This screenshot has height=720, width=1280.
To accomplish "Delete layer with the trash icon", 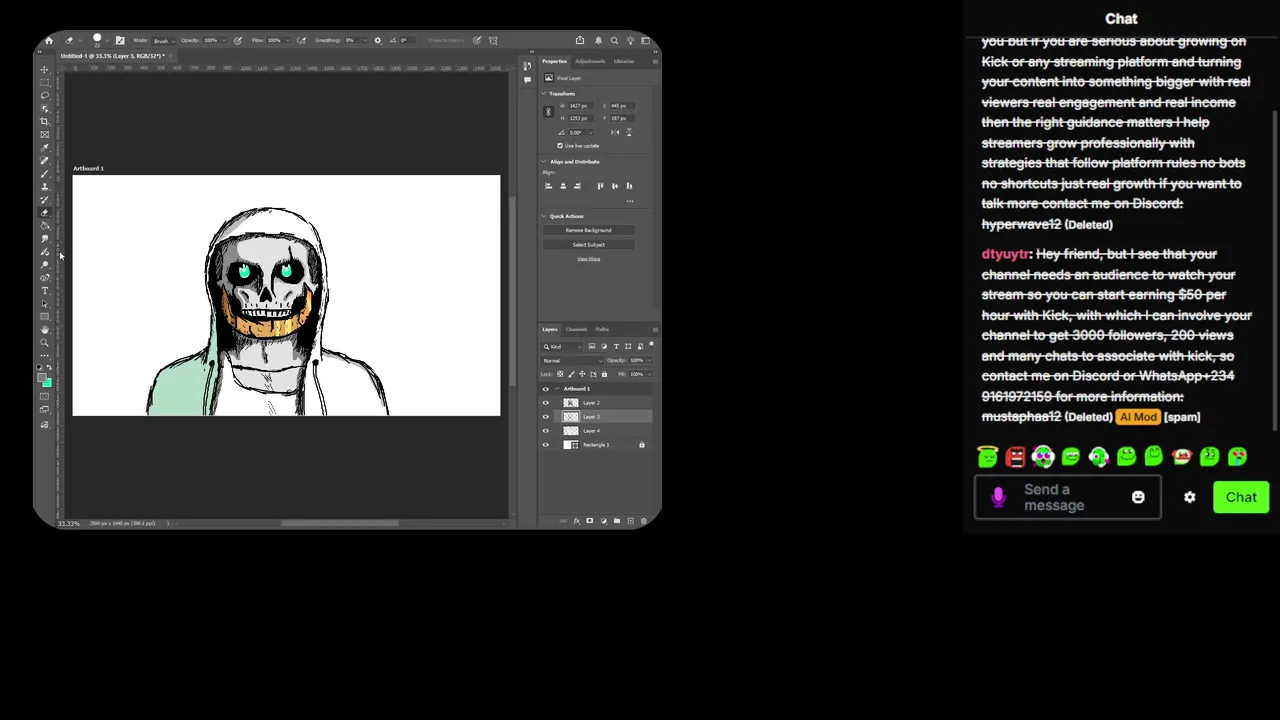I will pos(644,521).
